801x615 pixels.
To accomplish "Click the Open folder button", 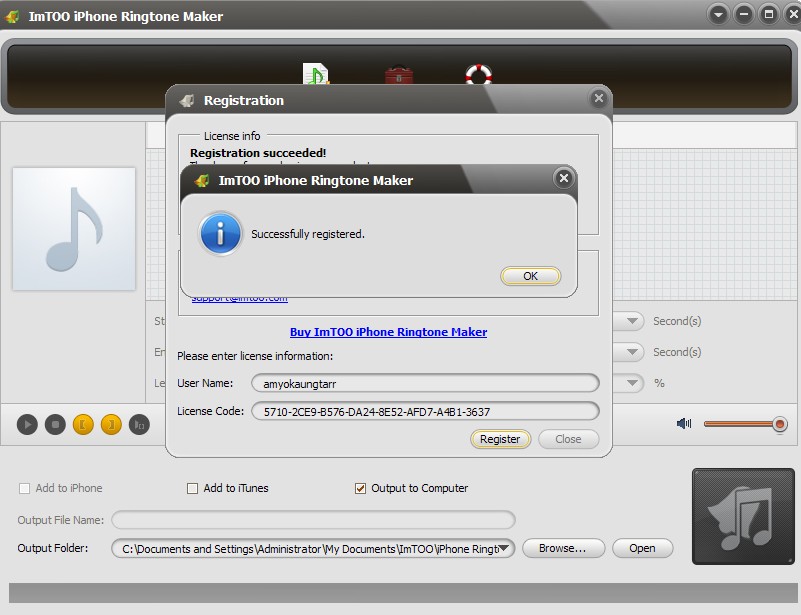I will coord(642,548).
